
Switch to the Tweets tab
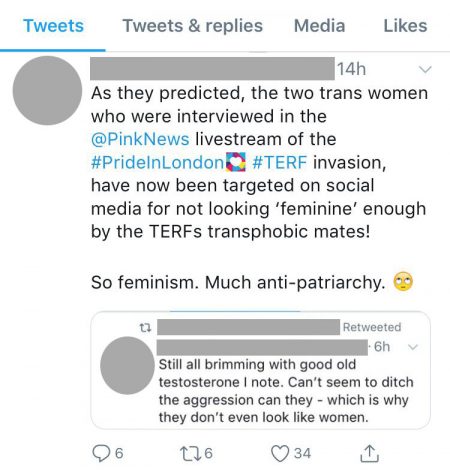coord(53,26)
